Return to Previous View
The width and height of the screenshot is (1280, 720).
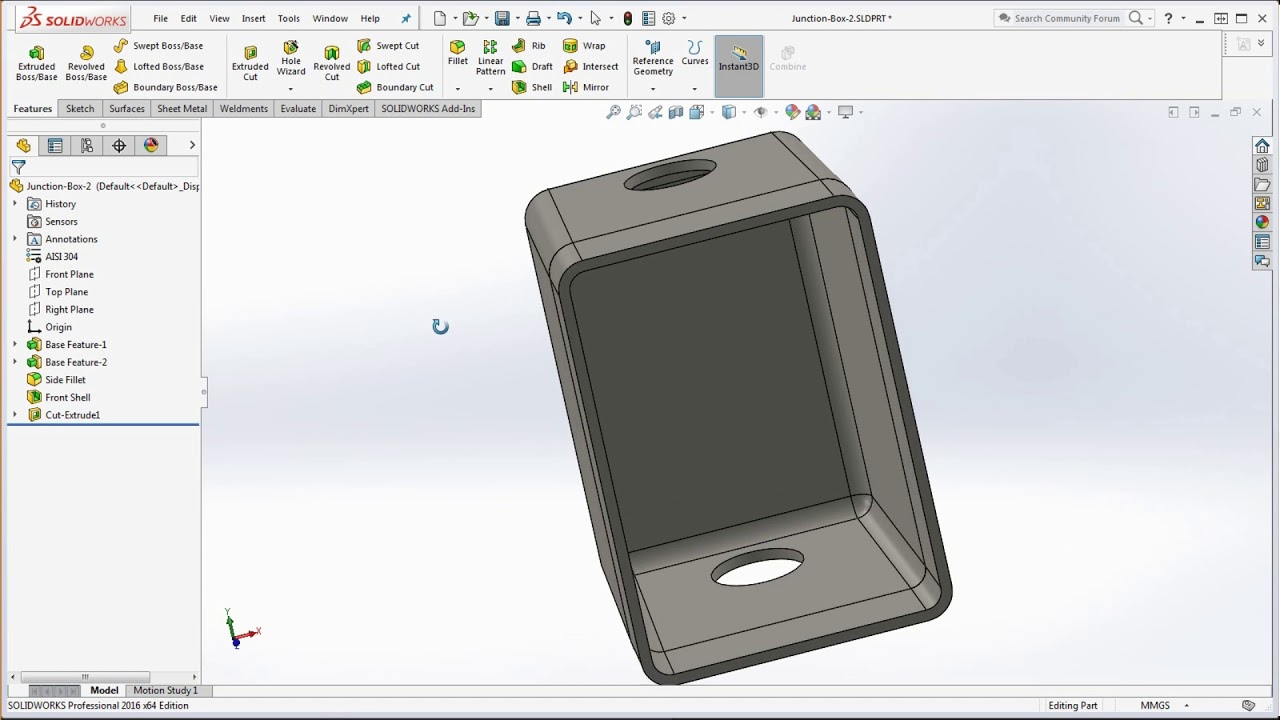[x=655, y=112]
